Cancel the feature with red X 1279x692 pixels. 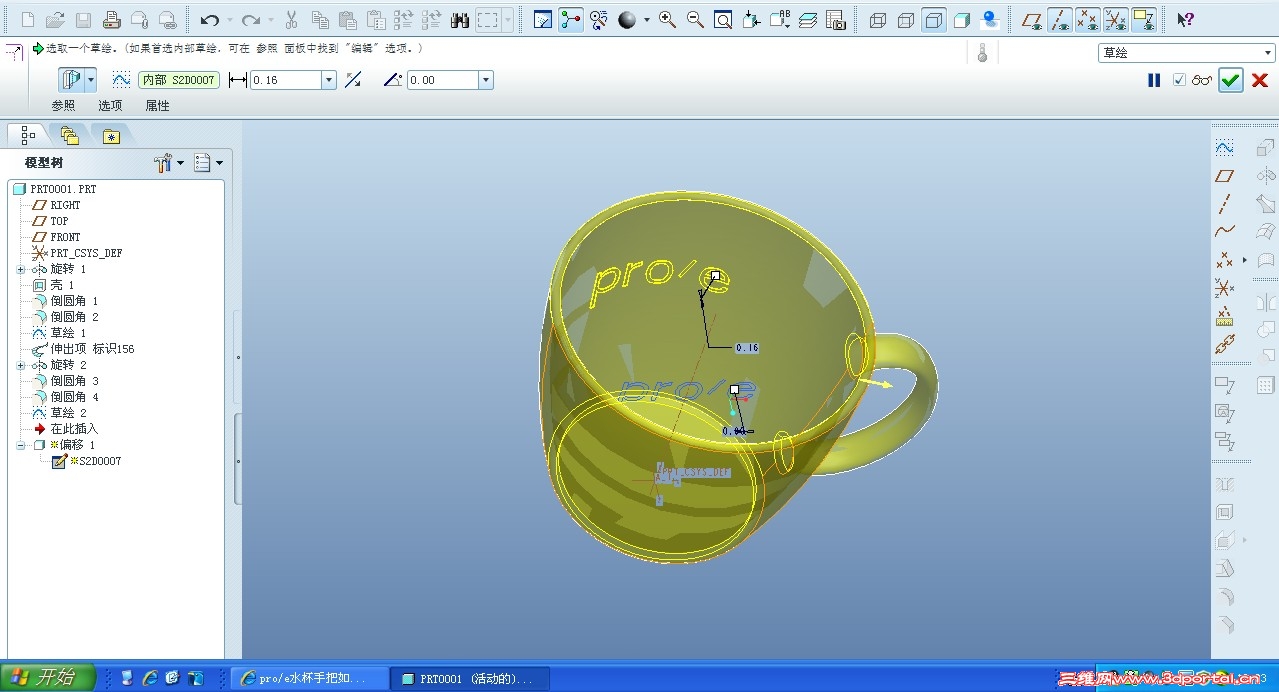click(1260, 80)
